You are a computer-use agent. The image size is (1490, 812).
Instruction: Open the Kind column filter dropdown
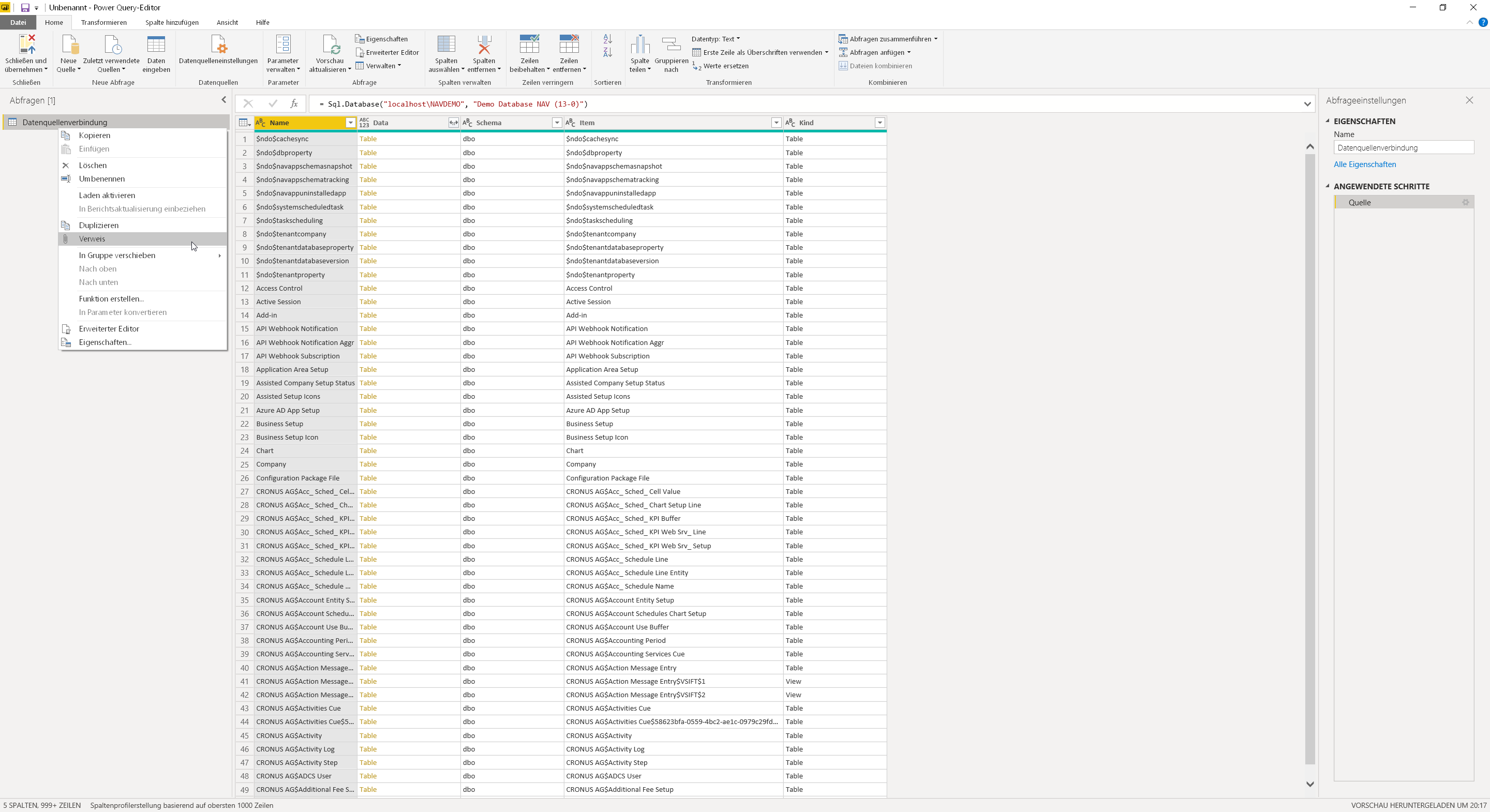tap(880, 123)
